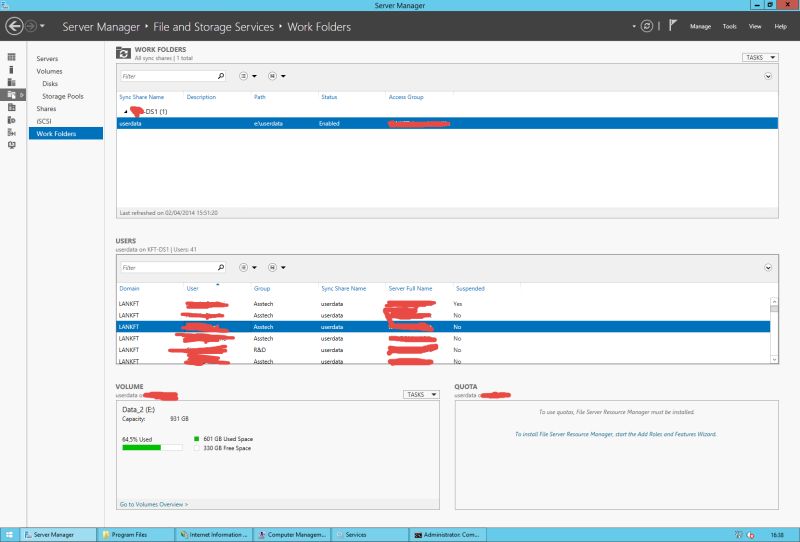
Task: Sort Work Folders by Path column
Action: point(260,97)
